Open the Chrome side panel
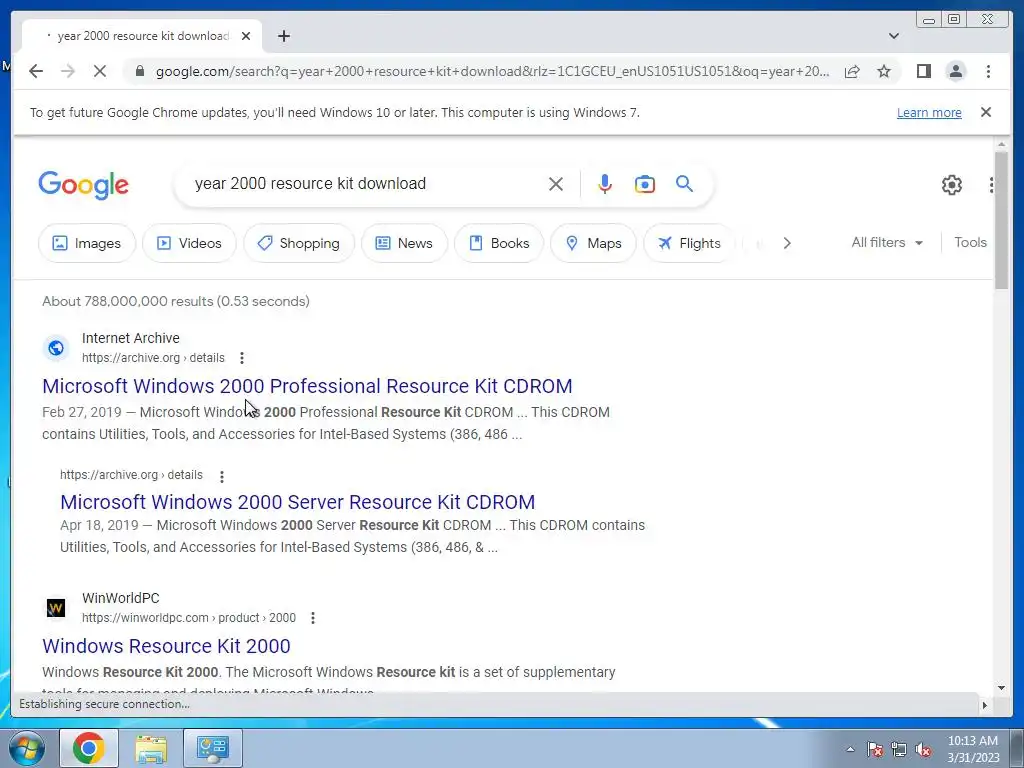This screenshot has width=1024, height=768. (x=923, y=71)
